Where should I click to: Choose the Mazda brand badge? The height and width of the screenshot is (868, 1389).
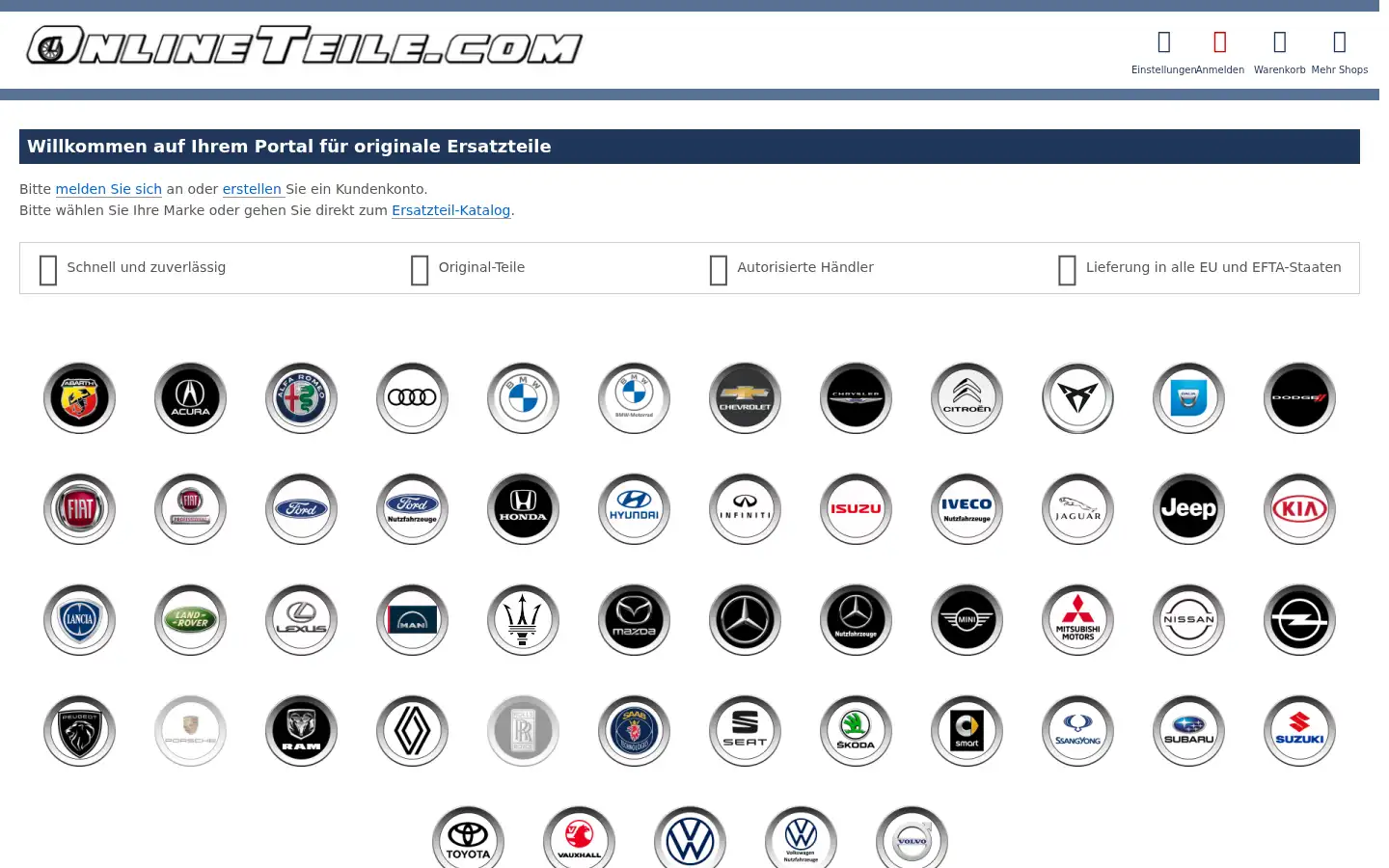[x=634, y=620]
